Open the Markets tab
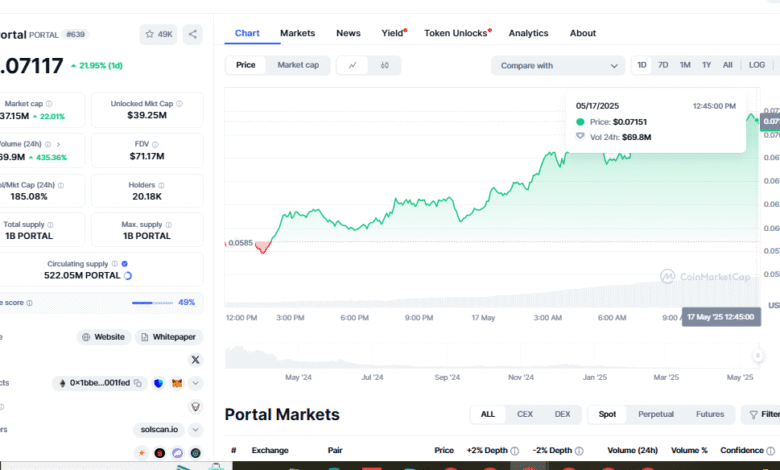 [297, 33]
